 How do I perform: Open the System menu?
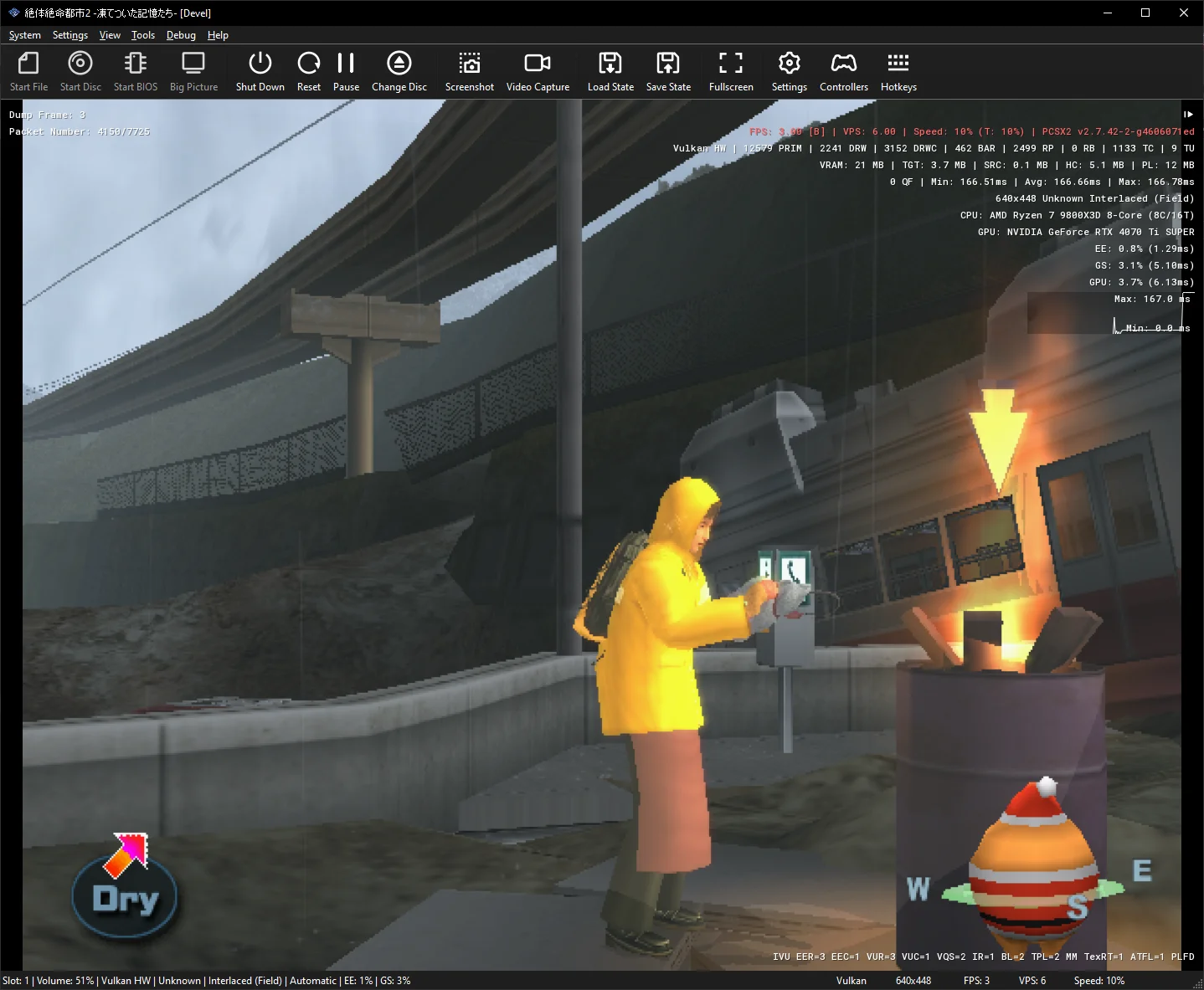coord(25,35)
